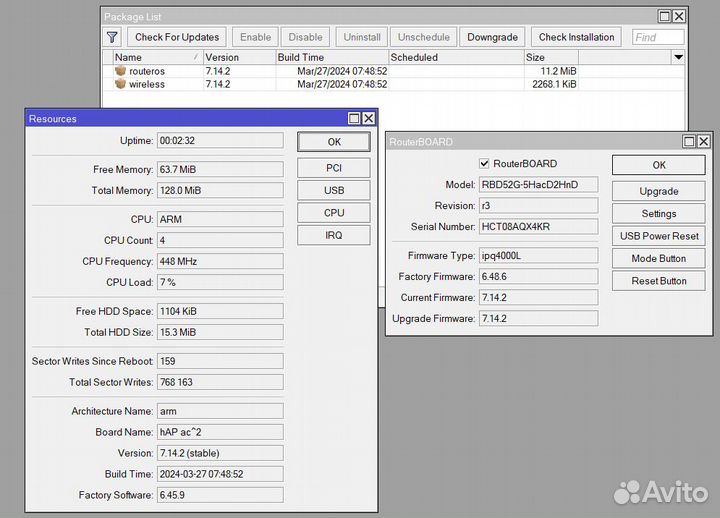
Task: Select the routeros package icon
Action: pyautogui.click(x=121, y=71)
